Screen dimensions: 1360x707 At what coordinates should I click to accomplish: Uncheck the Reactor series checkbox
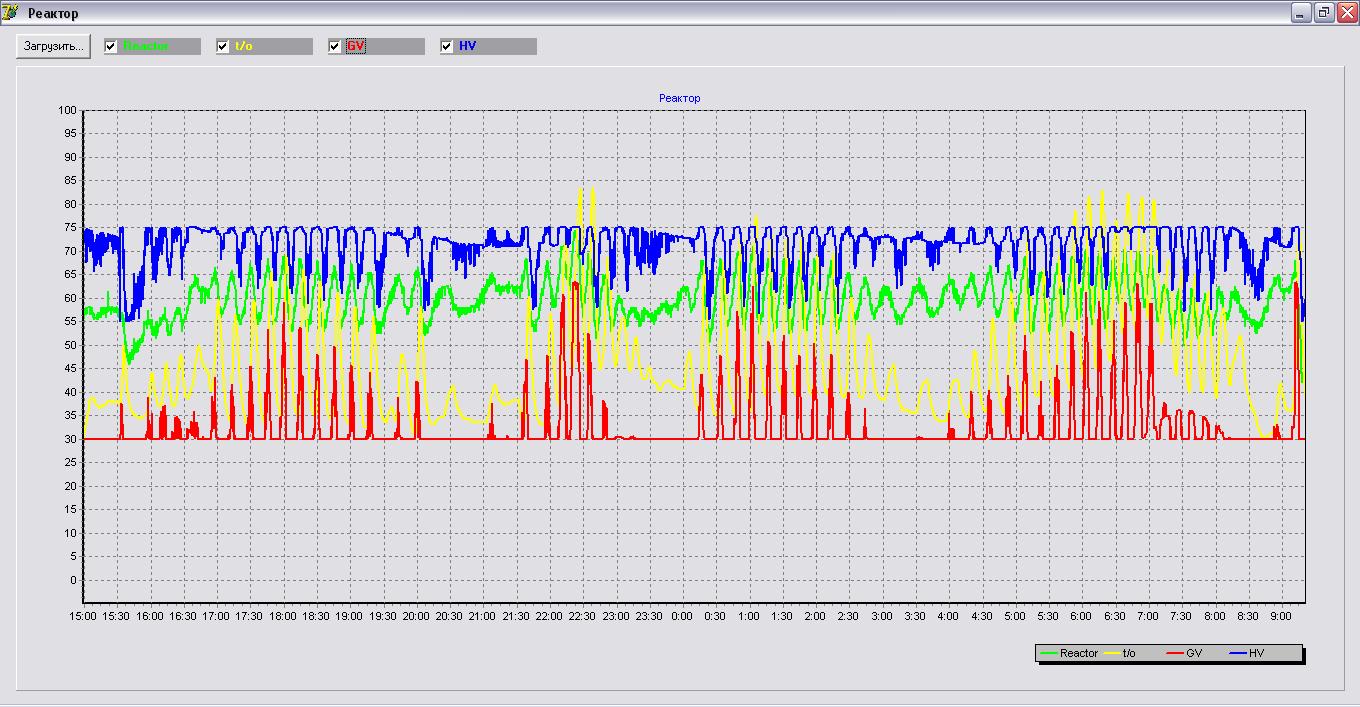pos(111,47)
